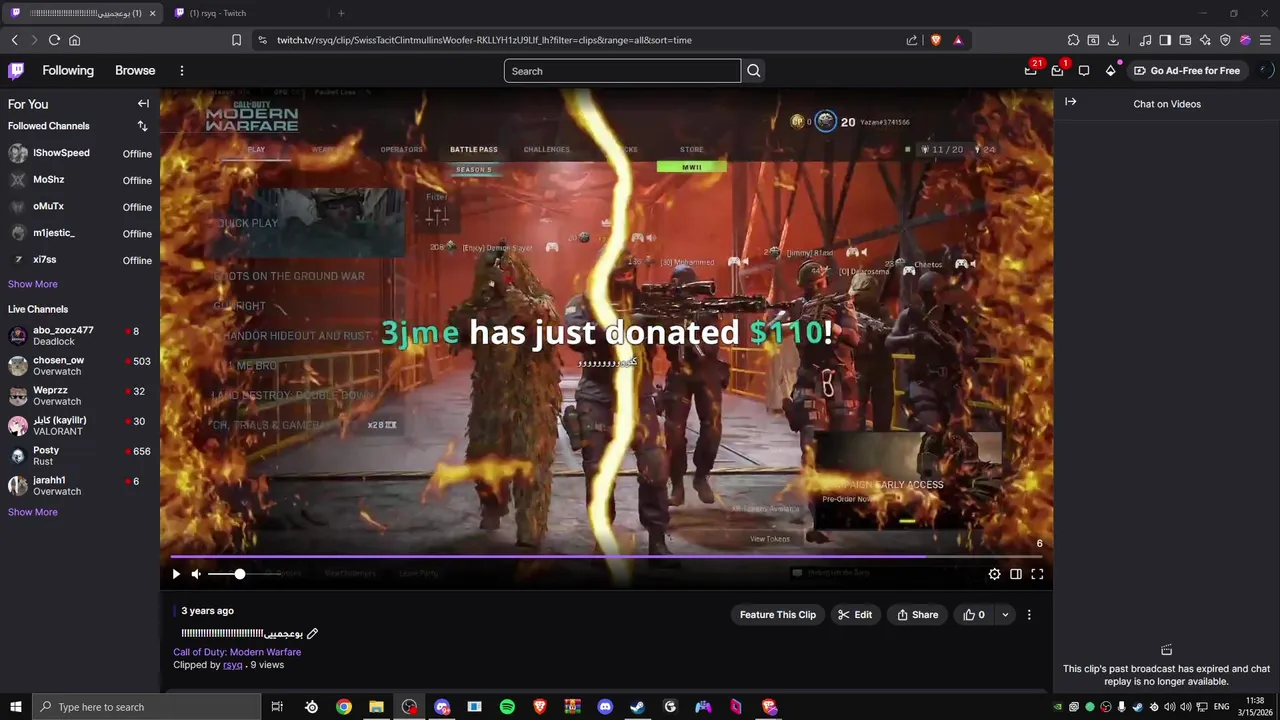Open the Following tab

pyautogui.click(x=68, y=71)
